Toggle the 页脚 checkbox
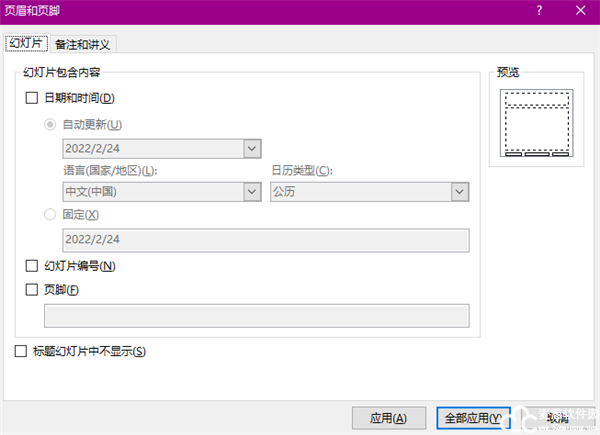The width and height of the screenshot is (600, 435). (32, 290)
